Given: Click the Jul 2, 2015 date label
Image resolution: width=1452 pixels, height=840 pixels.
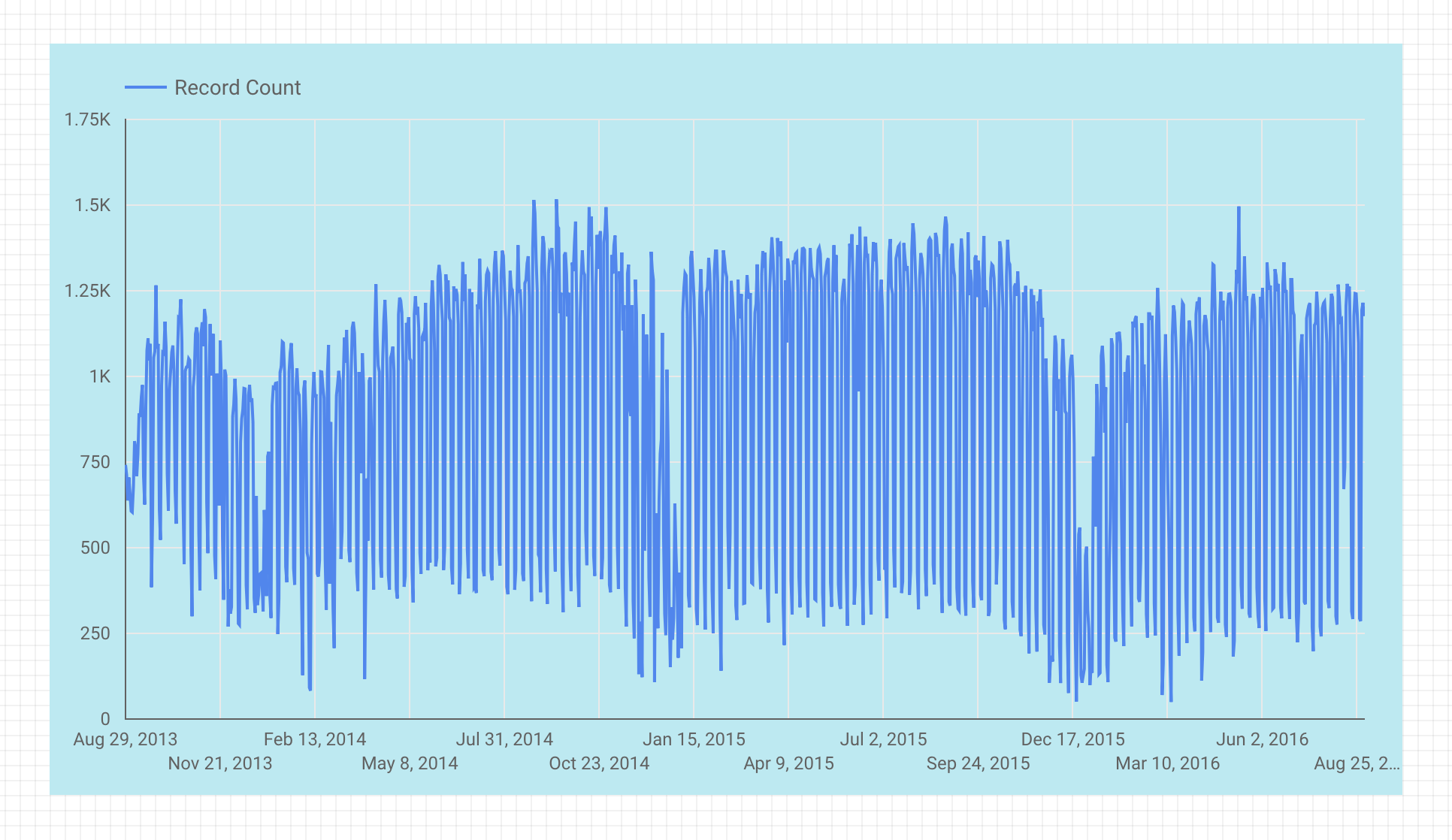Looking at the screenshot, I should [883, 739].
